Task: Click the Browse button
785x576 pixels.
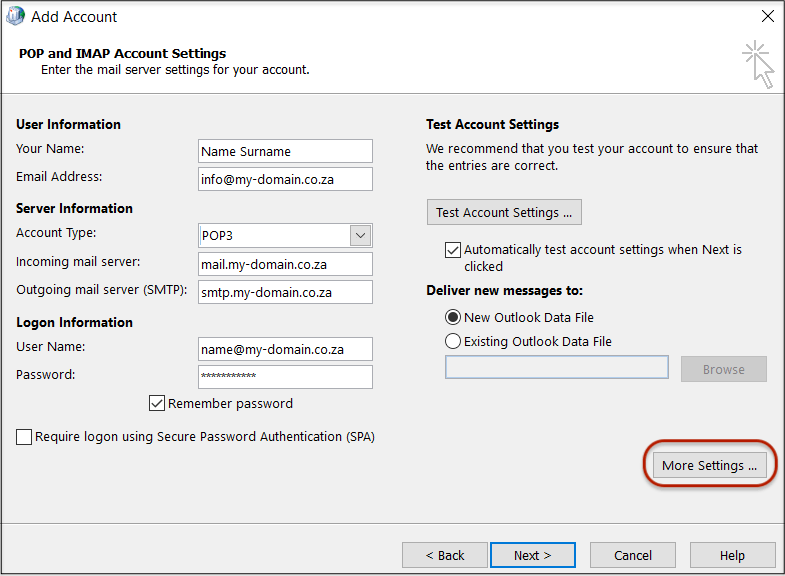Action: 723,369
